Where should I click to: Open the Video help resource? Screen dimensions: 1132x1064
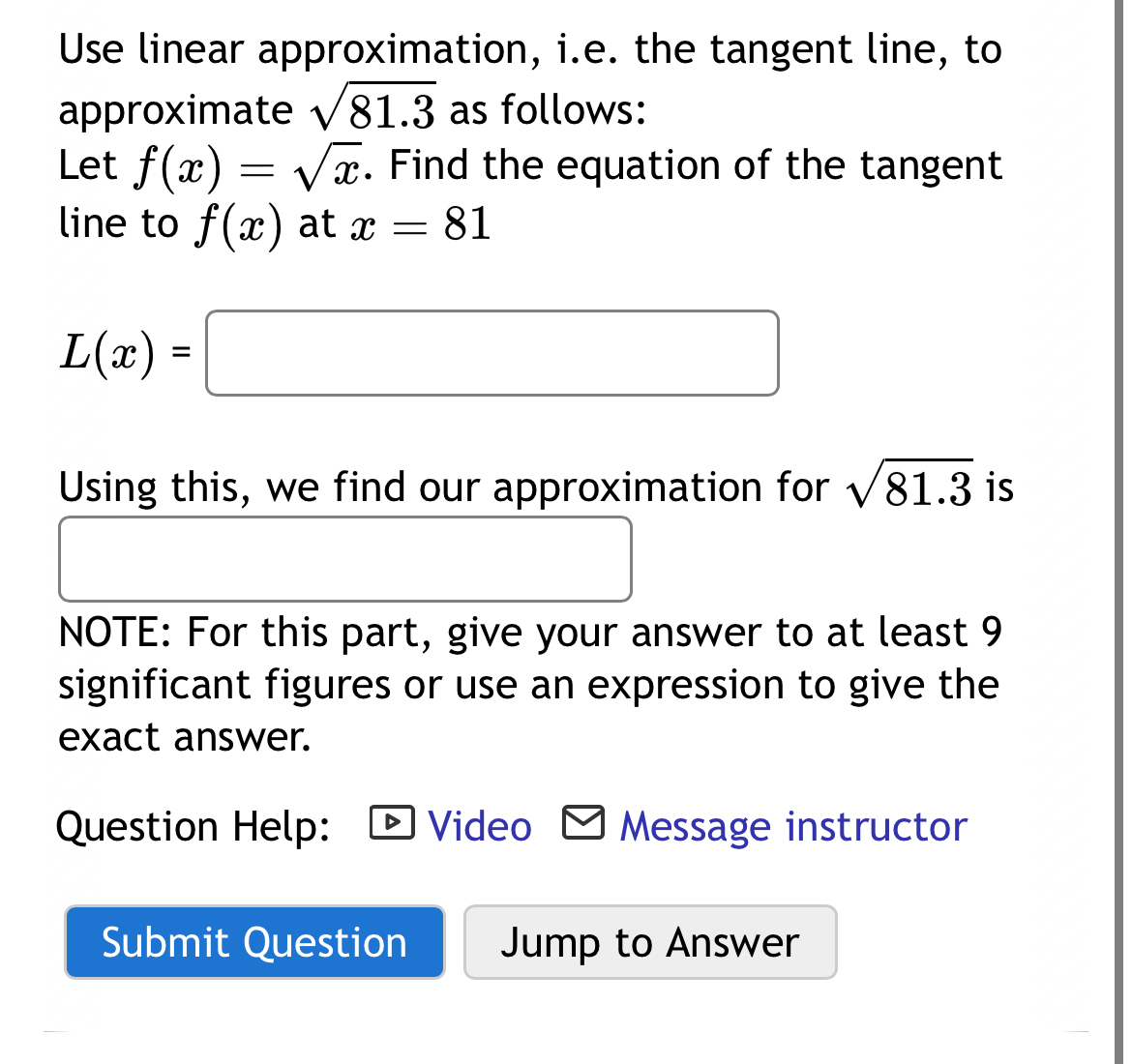coord(479,828)
